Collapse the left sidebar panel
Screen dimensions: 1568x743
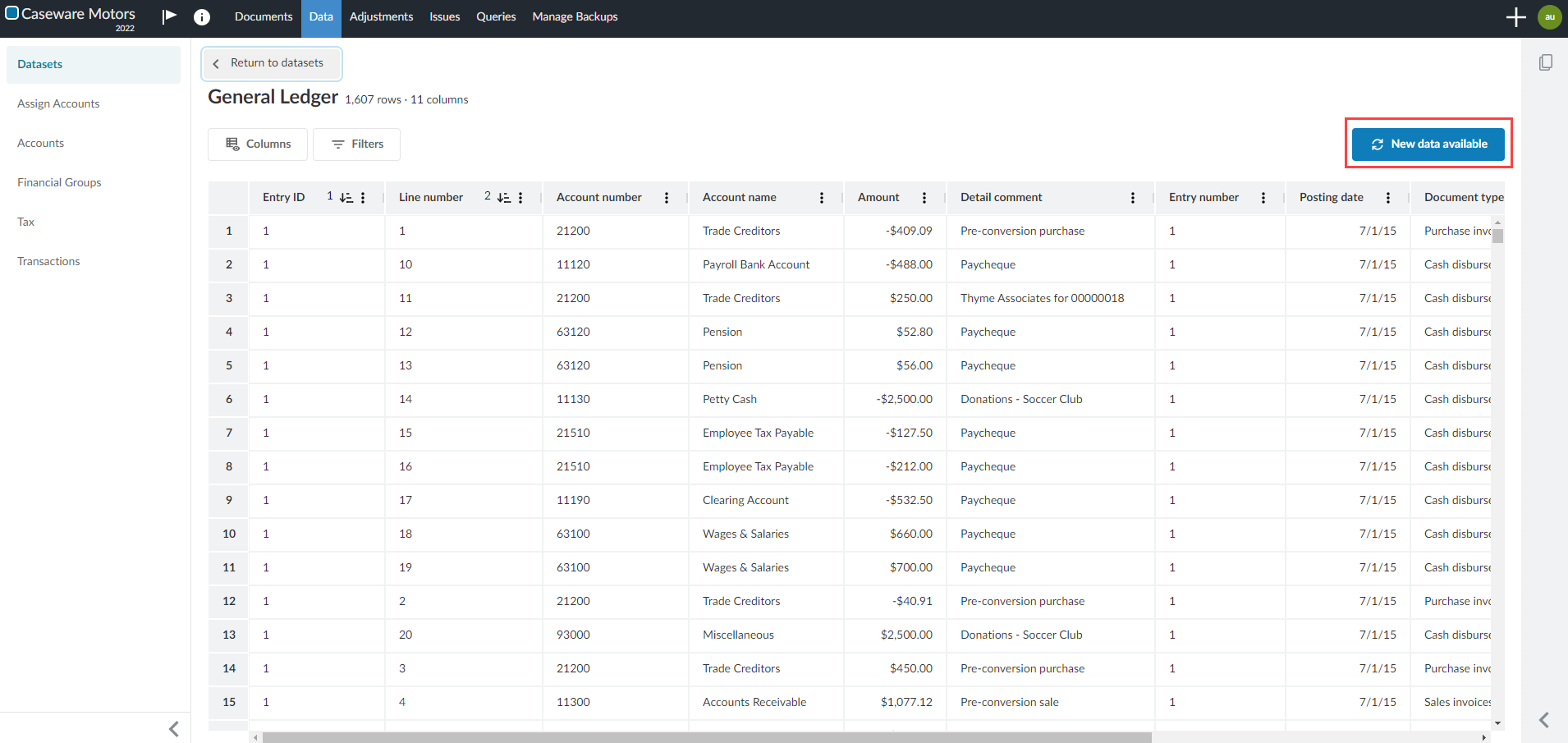pyautogui.click(x=173, y=729)
